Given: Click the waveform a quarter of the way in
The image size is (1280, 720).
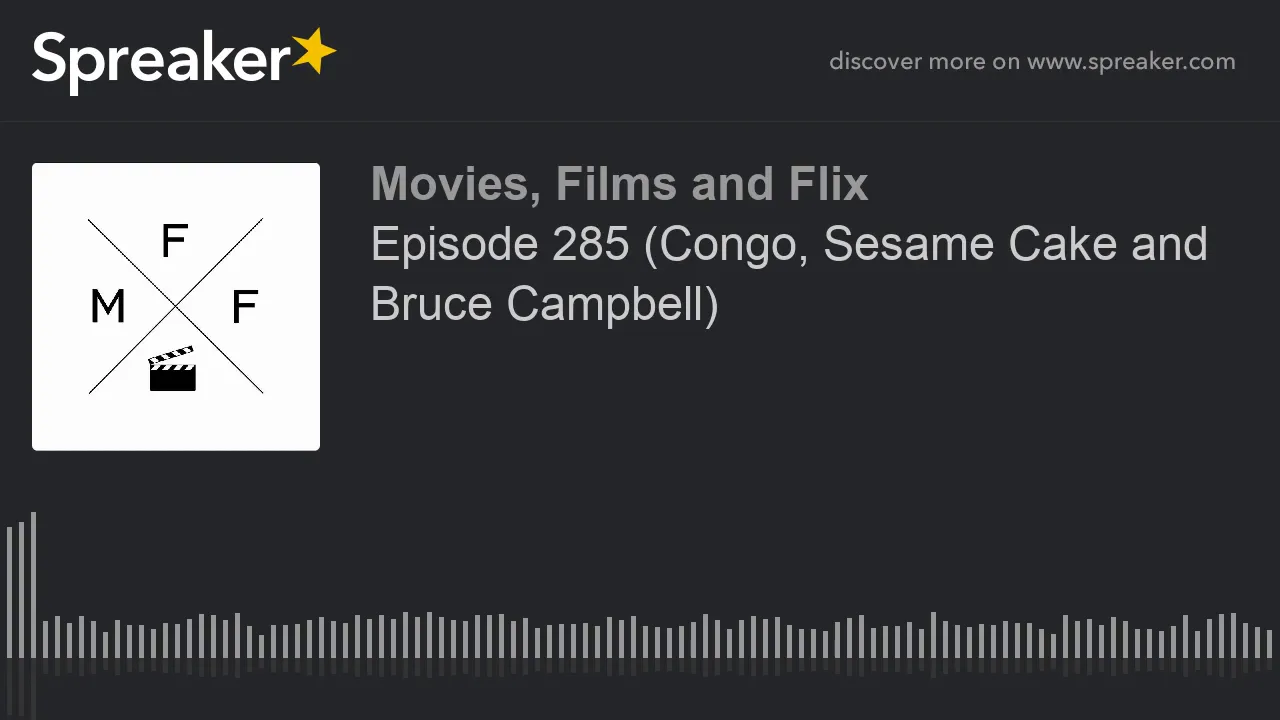Looking at the screenshot, I should (322, 637).
